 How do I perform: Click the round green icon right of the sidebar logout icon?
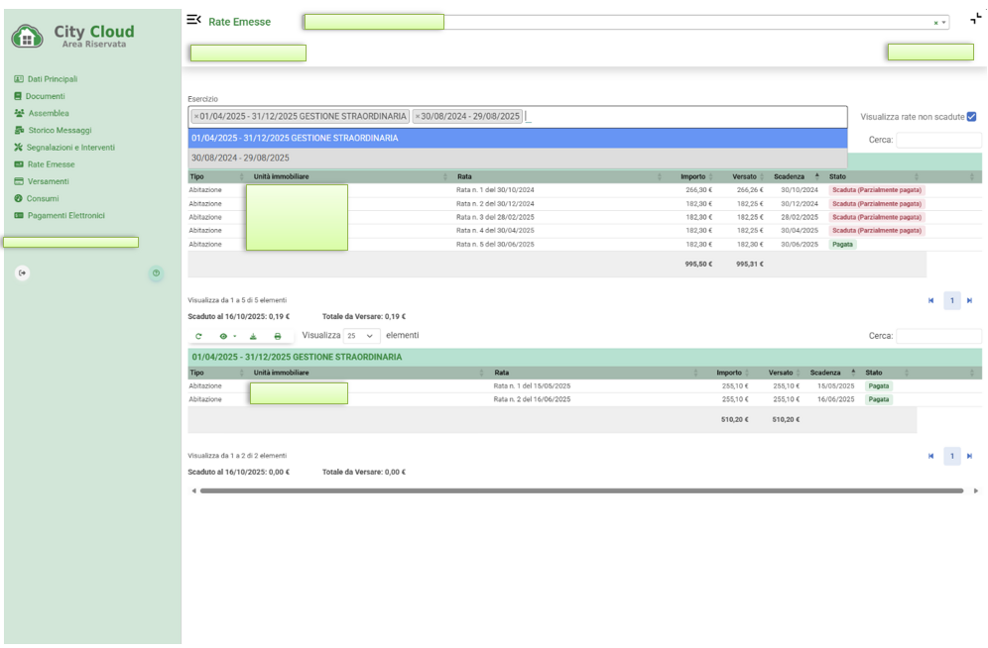click(156, 273)
